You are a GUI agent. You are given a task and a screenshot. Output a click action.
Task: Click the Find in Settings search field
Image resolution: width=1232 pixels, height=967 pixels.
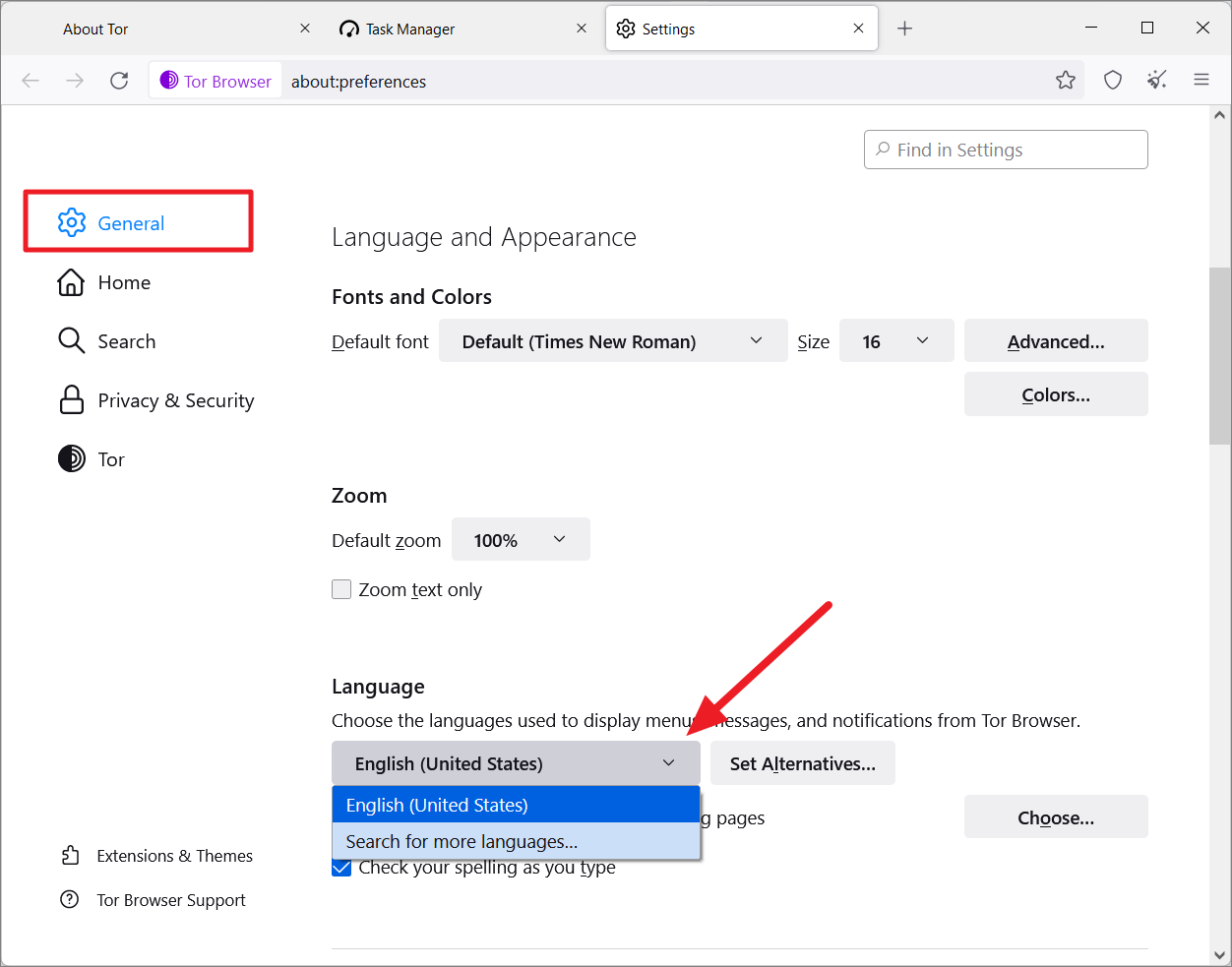coord(1006,150)
